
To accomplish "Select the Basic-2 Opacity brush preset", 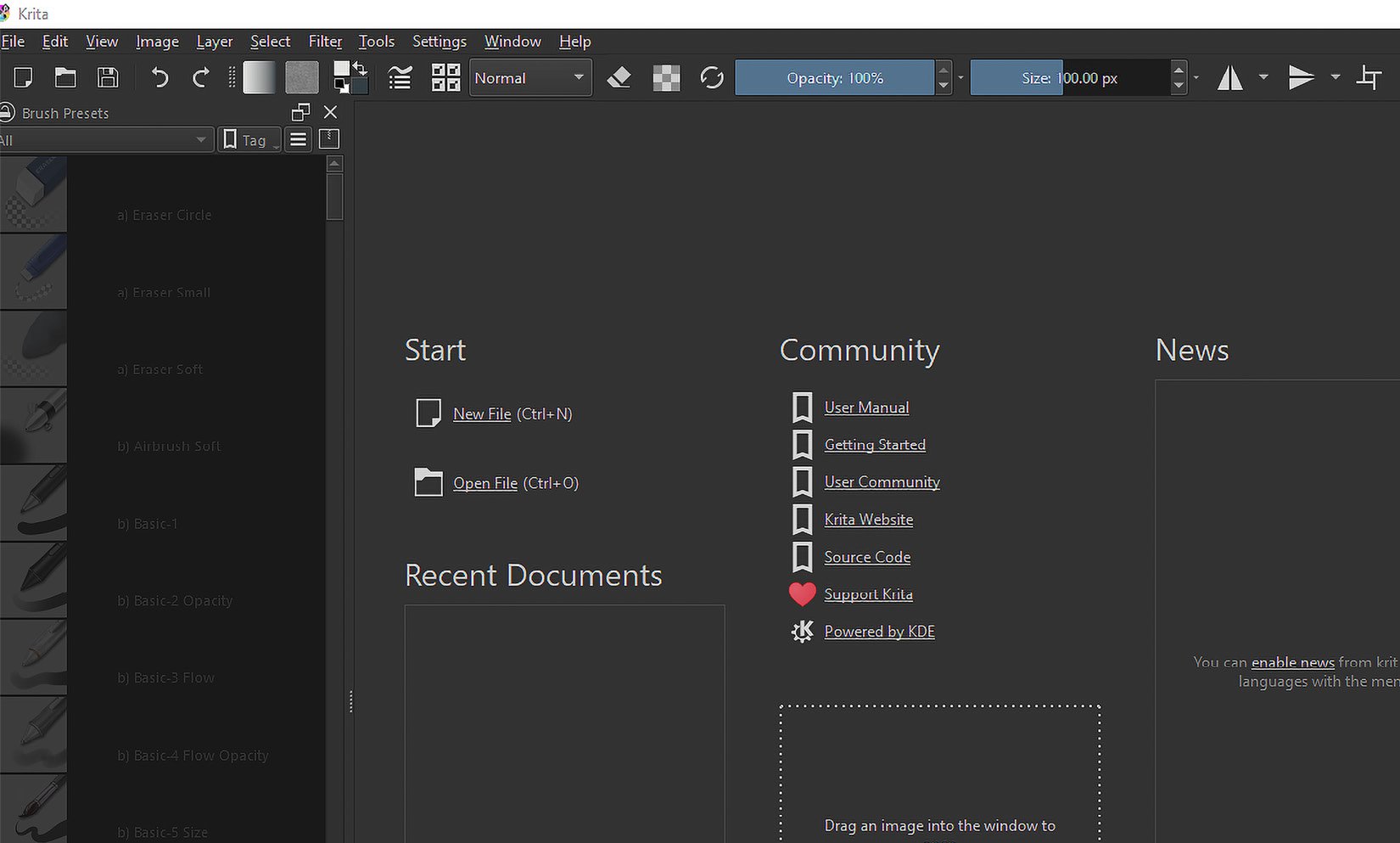I will coord(161,581).
